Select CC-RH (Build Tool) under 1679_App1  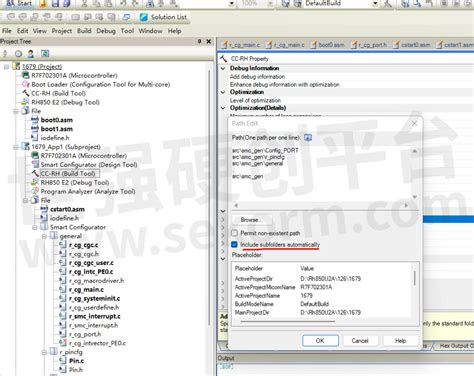67,173
